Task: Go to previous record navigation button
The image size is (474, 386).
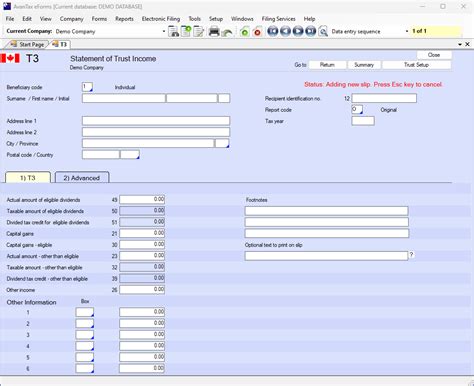Action: tap(285, 31)
